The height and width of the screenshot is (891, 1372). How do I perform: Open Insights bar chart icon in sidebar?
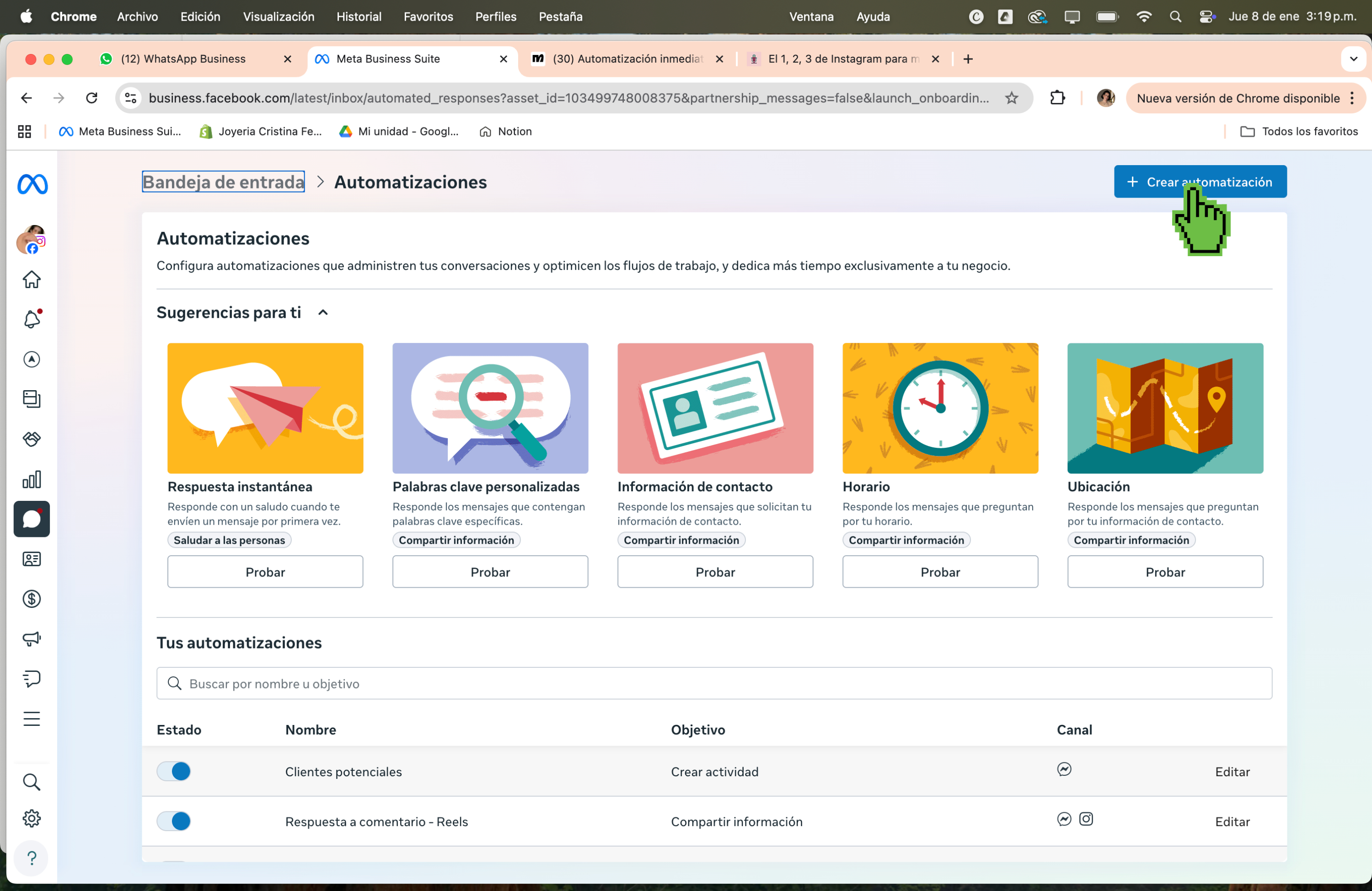(x=32, y=479)
